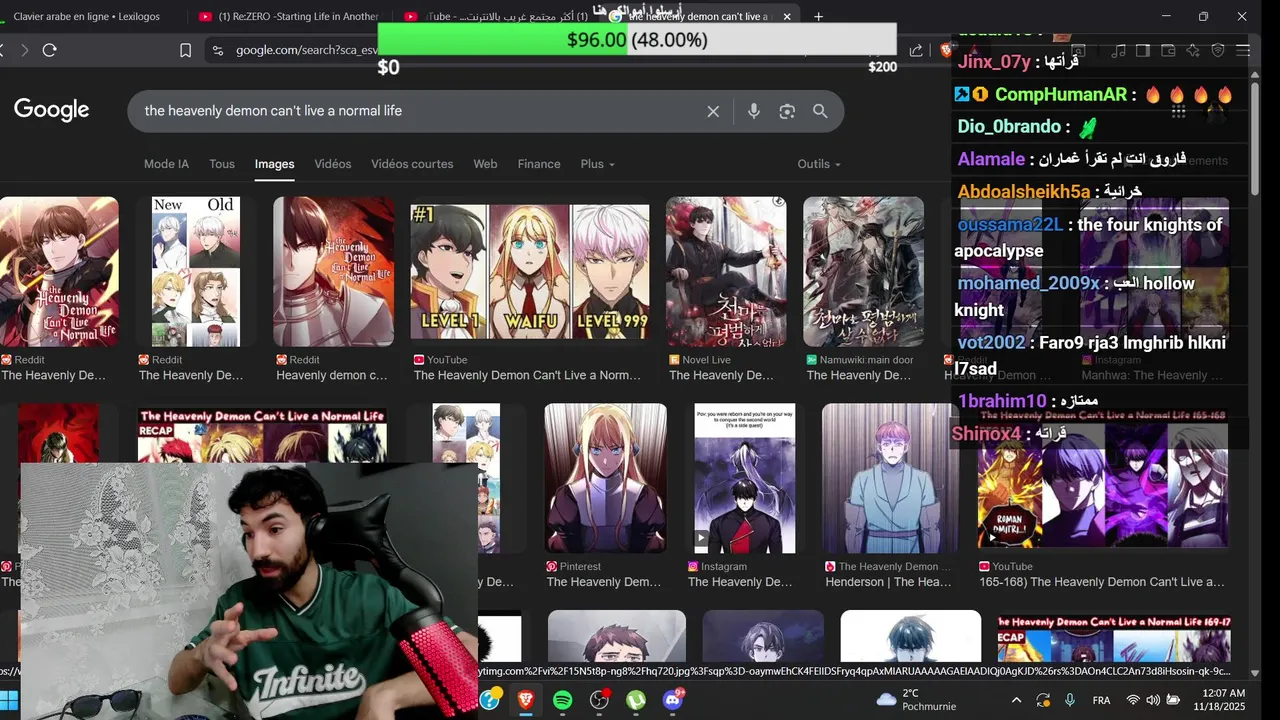Open the weather widget showing 2°C
1280x720 pixels.
tap(916, 700)
